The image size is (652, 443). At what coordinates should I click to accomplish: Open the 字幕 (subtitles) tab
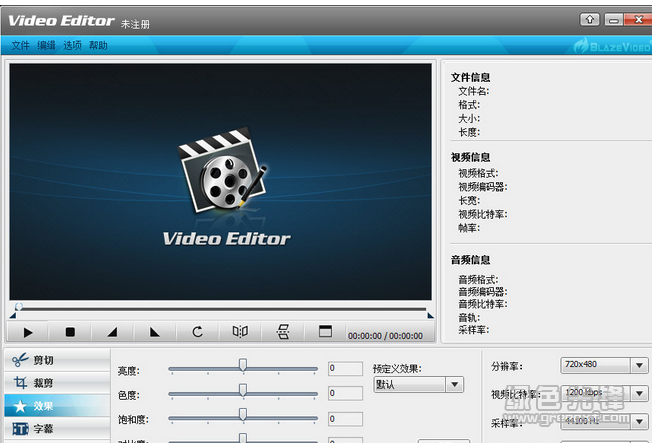(57, 428)
